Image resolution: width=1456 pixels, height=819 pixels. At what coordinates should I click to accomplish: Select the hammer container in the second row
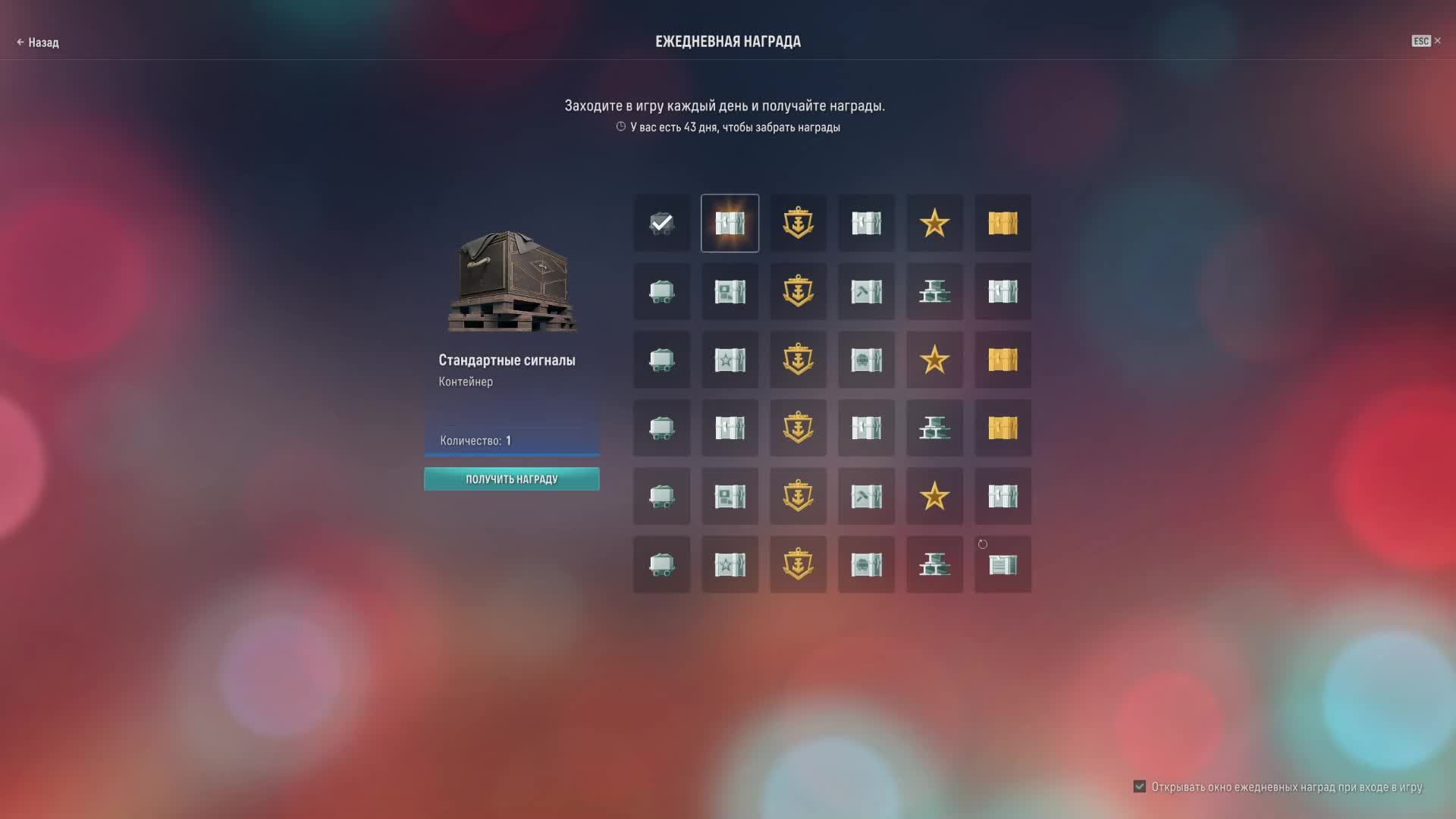click(866, 291)
